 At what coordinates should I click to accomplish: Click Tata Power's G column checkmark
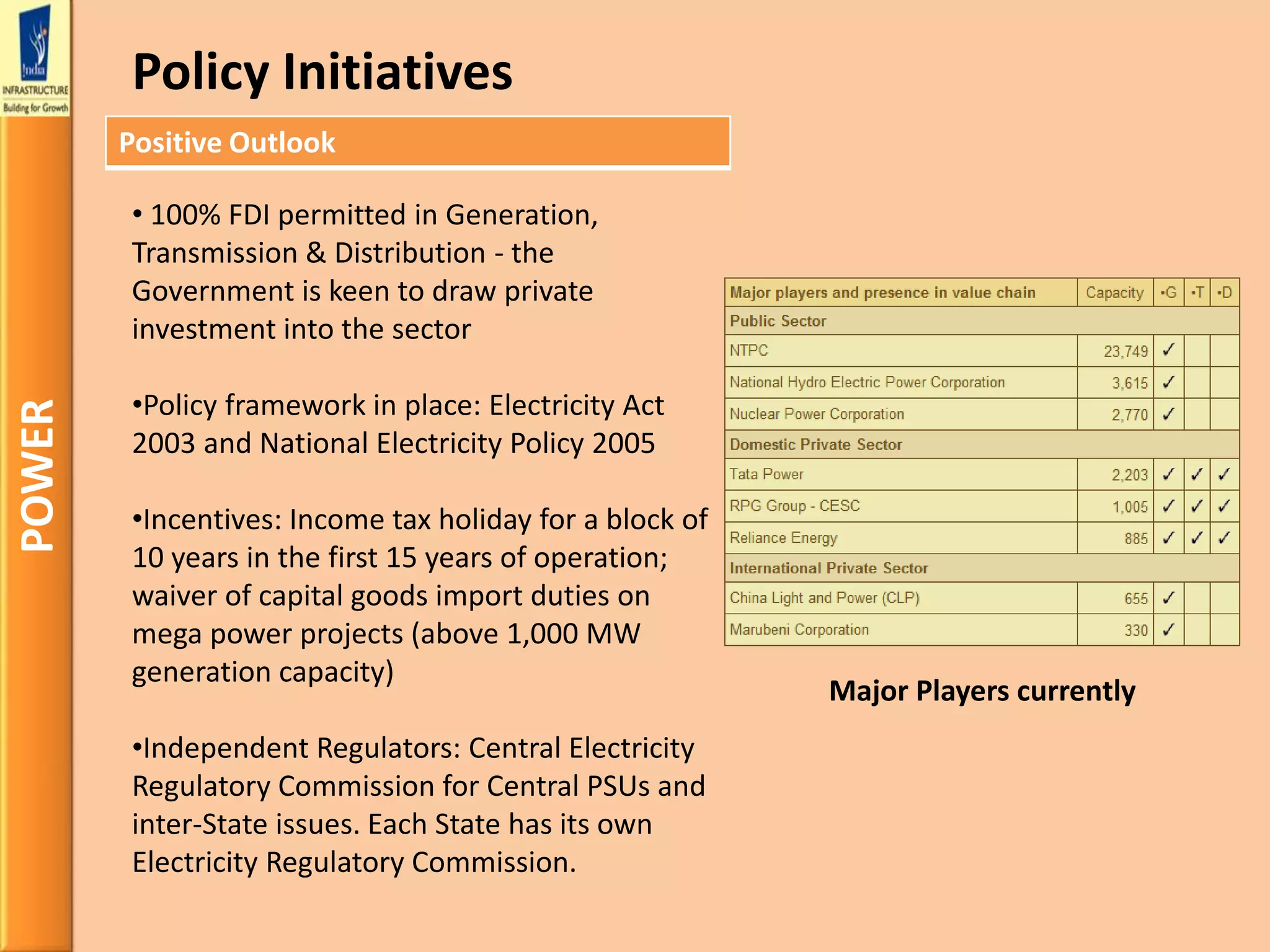[1168, 474]
